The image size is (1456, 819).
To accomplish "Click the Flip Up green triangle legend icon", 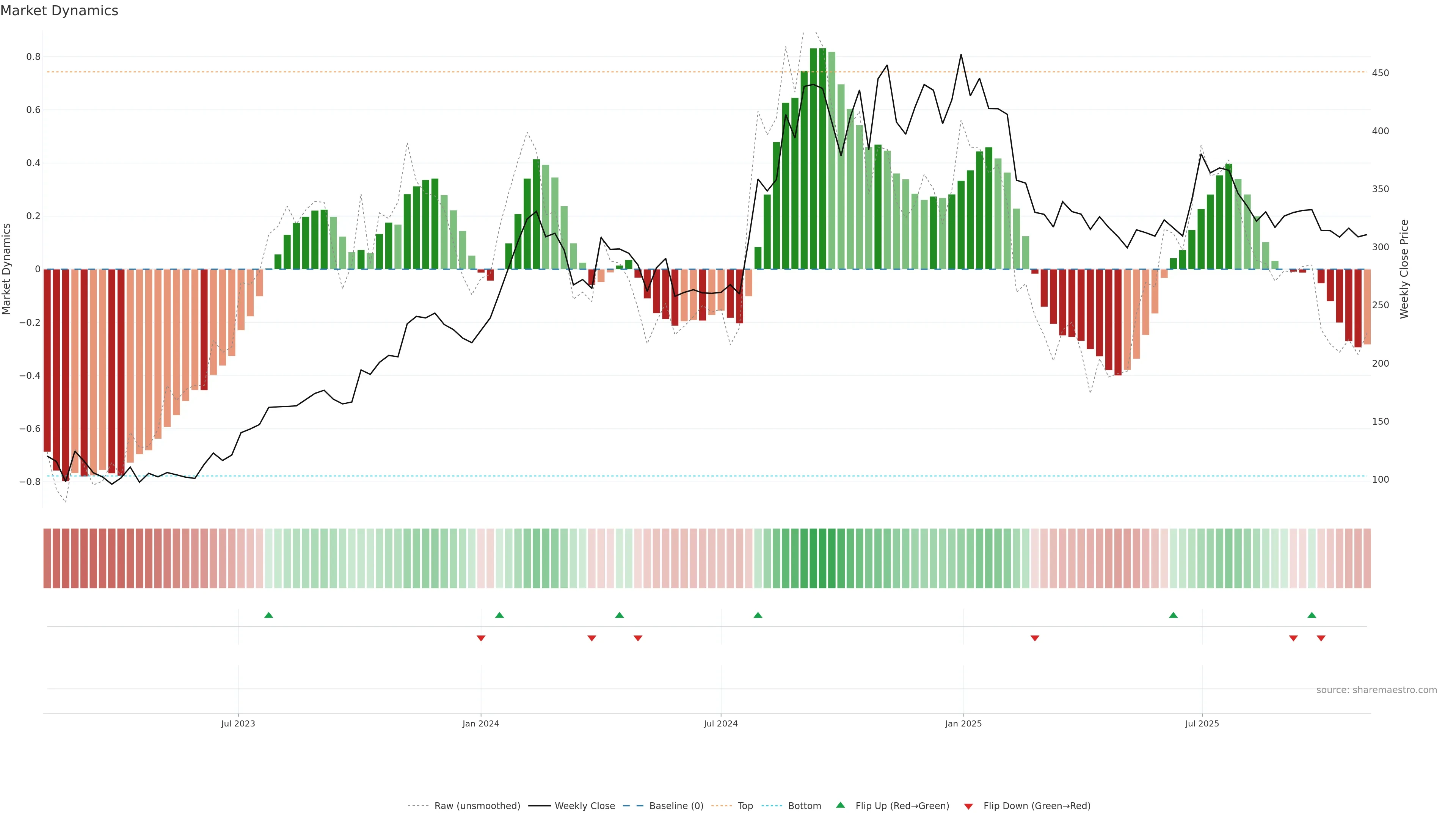I will point(841,805).
